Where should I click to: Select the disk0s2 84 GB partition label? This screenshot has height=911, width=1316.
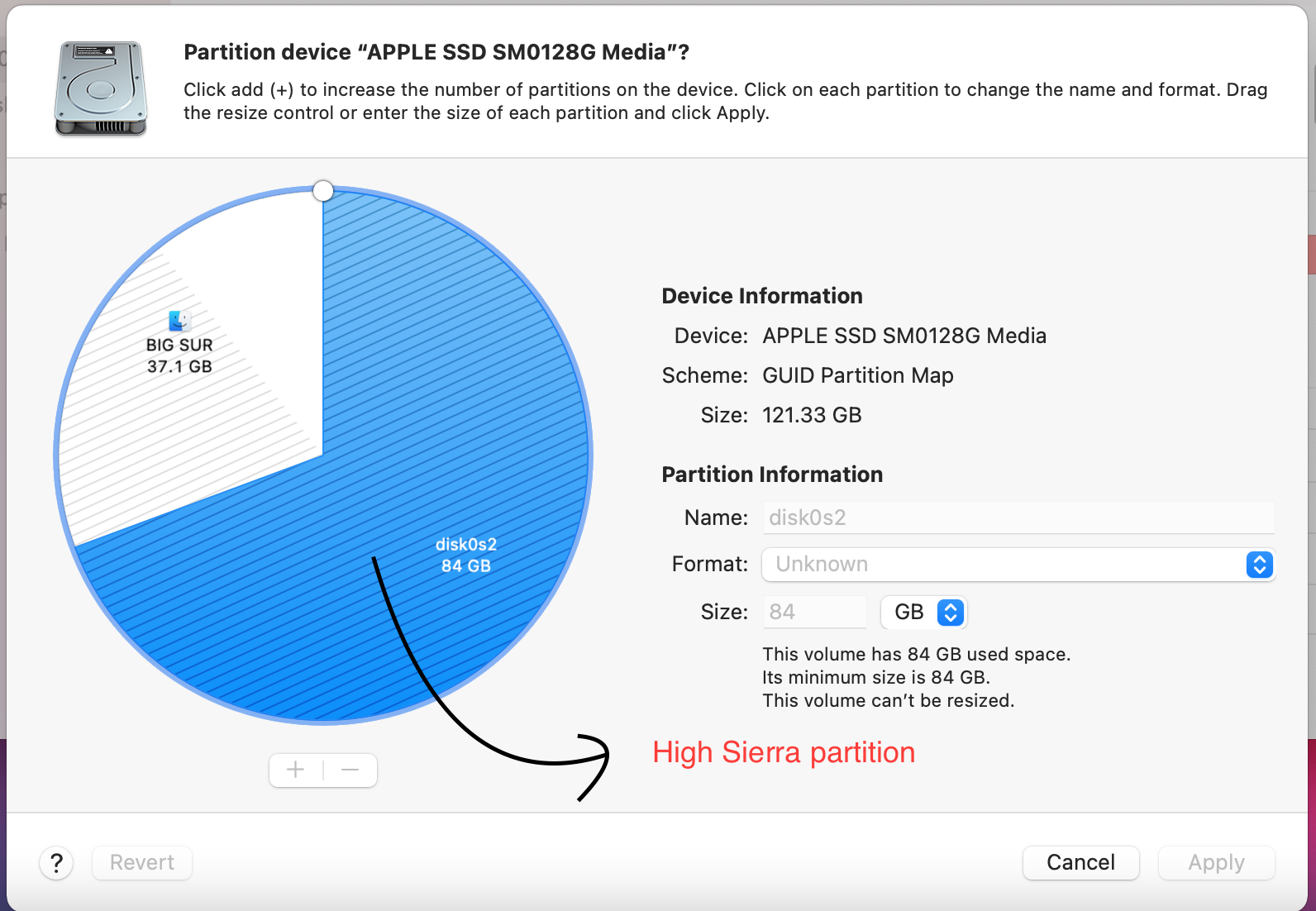pyautogui.click(x=466, y=555)
